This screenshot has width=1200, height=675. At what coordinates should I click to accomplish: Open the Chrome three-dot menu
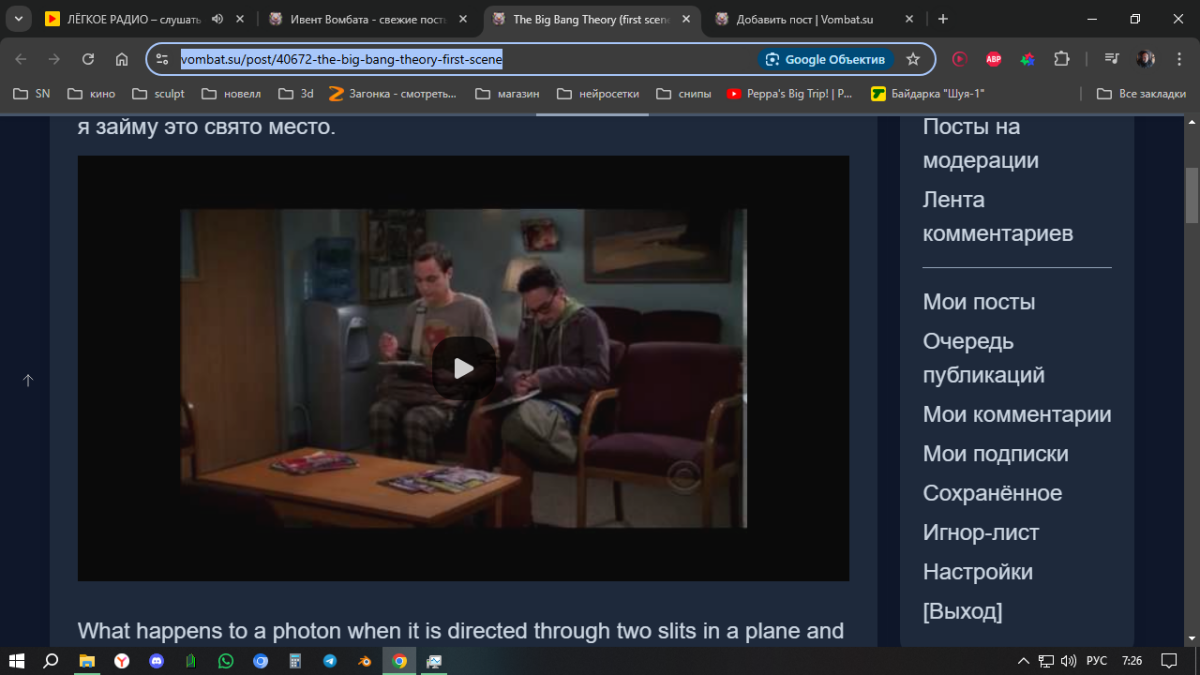pyautogui.click(x=1179, y=59)
